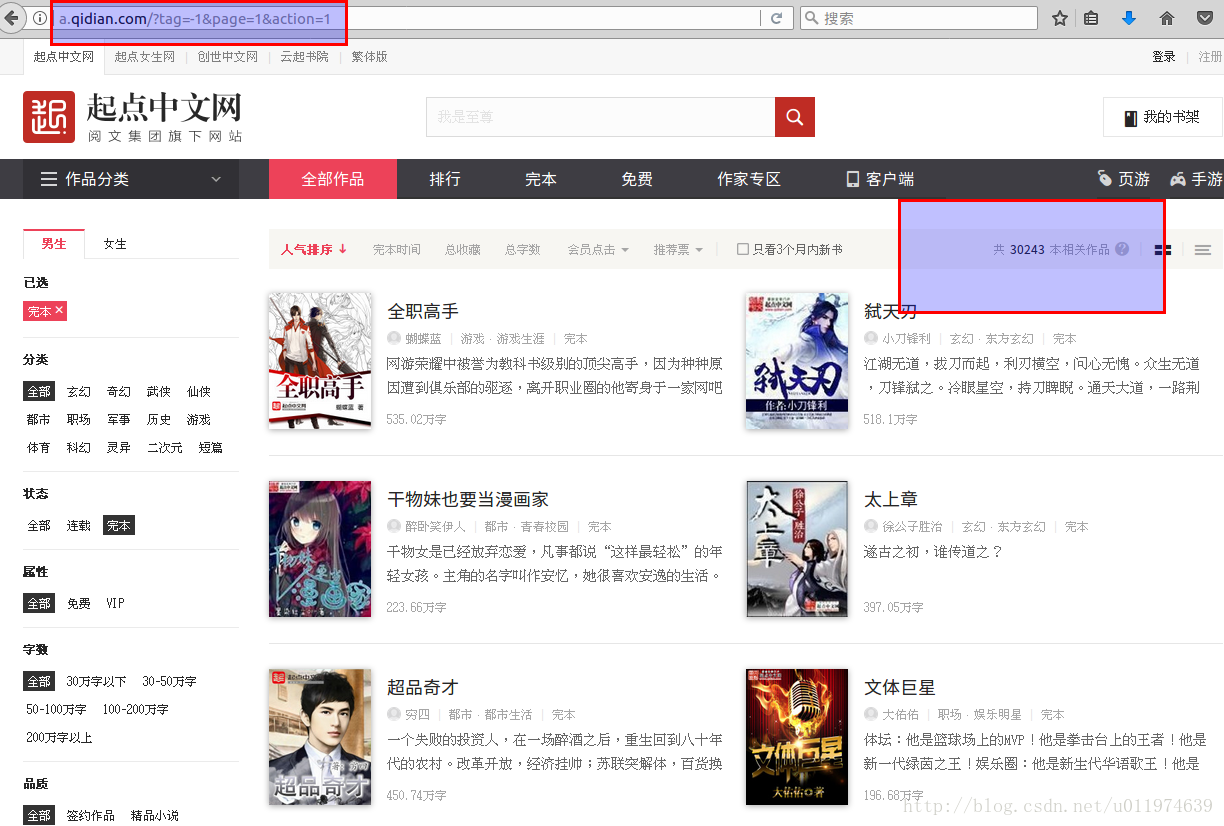Viewport: 1224px width, 826px height.
Task: Open the 客户端 client download menu
Action: [880, 179]
